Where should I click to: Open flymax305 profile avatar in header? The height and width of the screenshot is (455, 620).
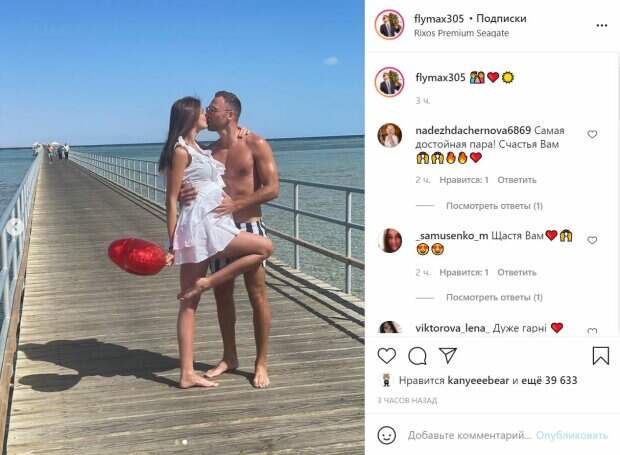(389, 25)
